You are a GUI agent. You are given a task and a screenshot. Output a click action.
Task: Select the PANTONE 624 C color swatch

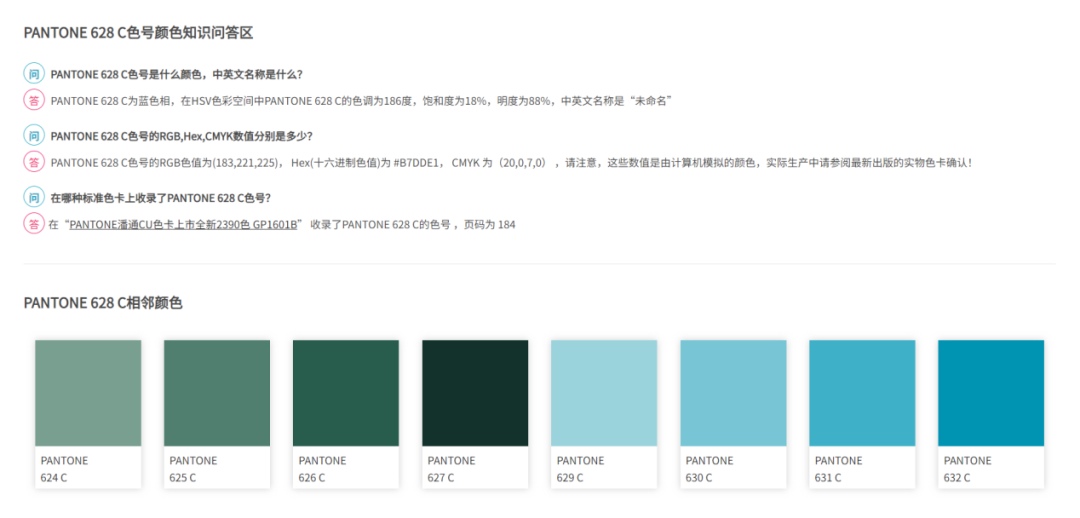pyautogui.click(x=88, y=393)
